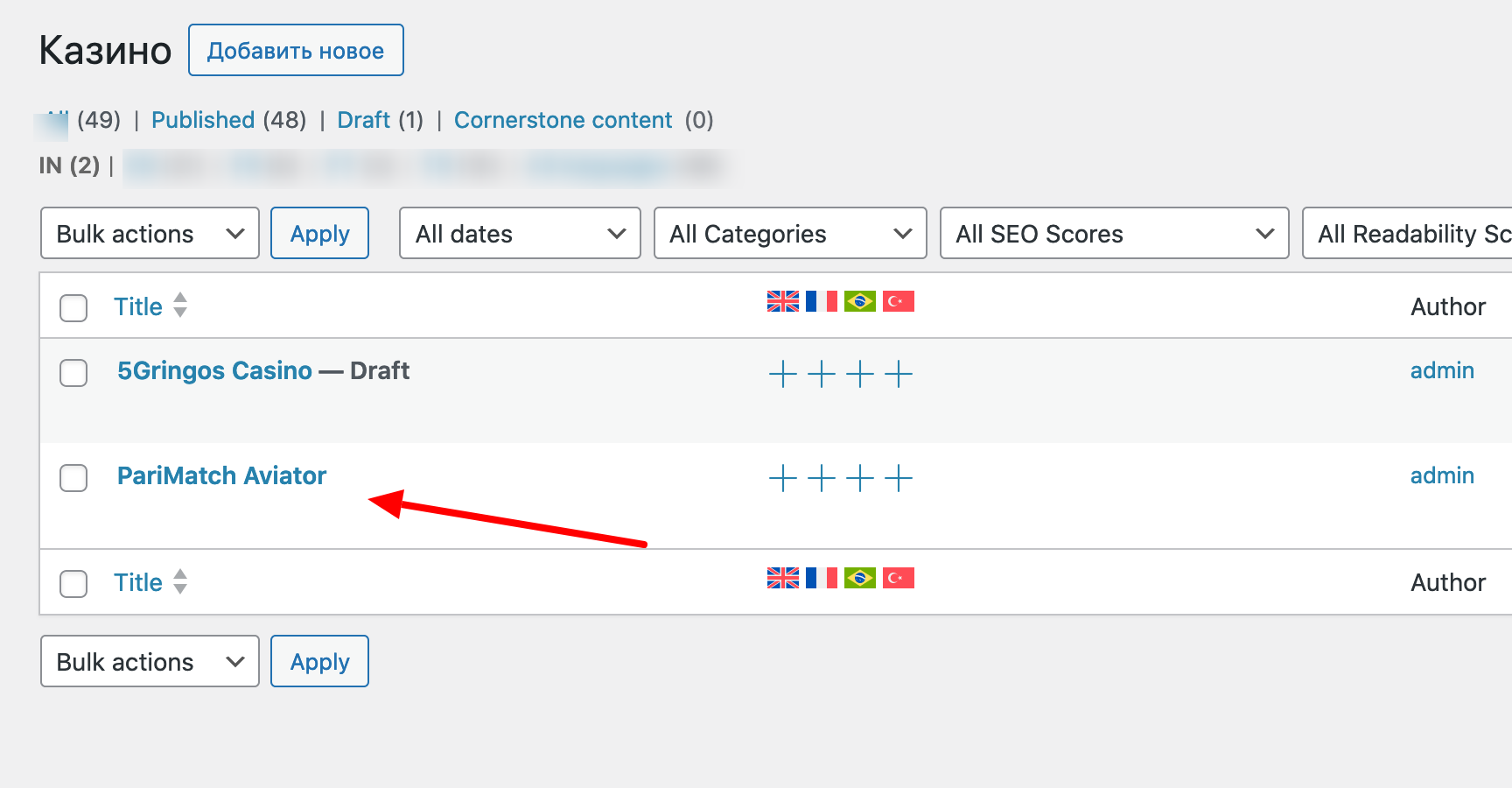Screen dimensions: 1512x788
Task: Add Brazilian Portuguese translation for PariMatch Aviator
Action: [860, 478]
